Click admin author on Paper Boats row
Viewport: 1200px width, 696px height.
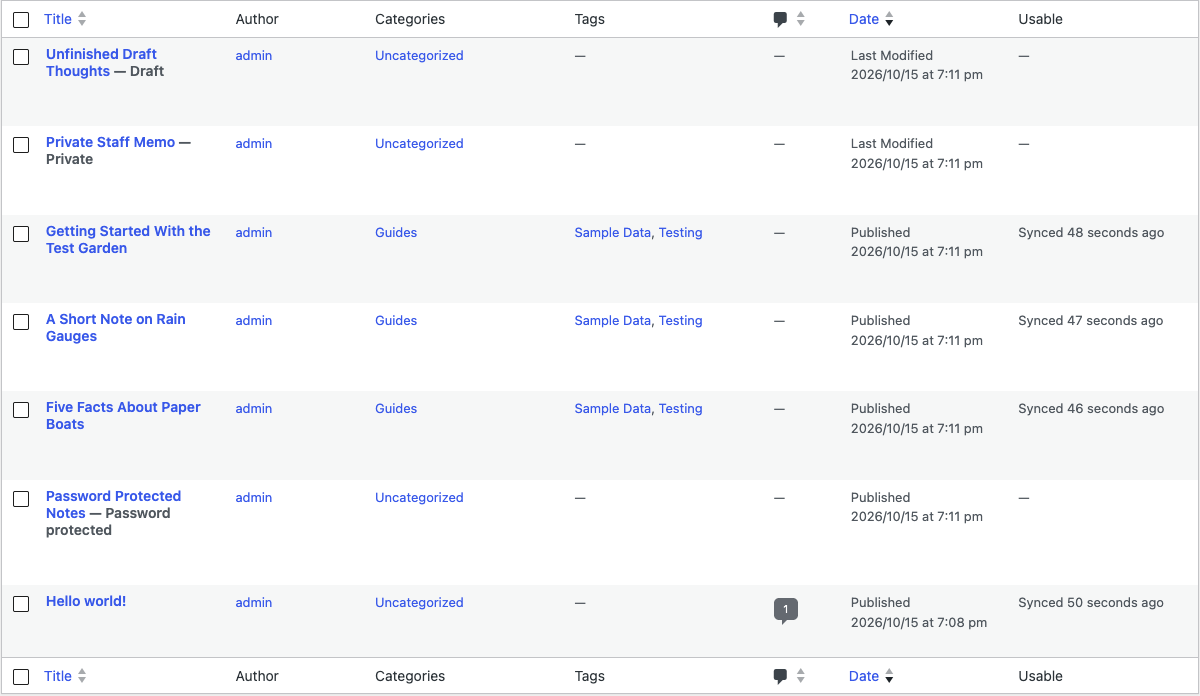(x=254, y=408)
